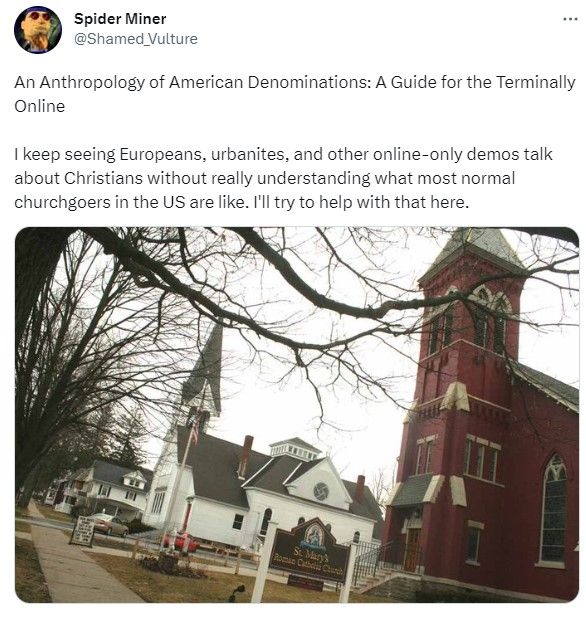Click the arched stained-glass window on brick church
This screenshot has height=618, width=586.
click(554, 509)
